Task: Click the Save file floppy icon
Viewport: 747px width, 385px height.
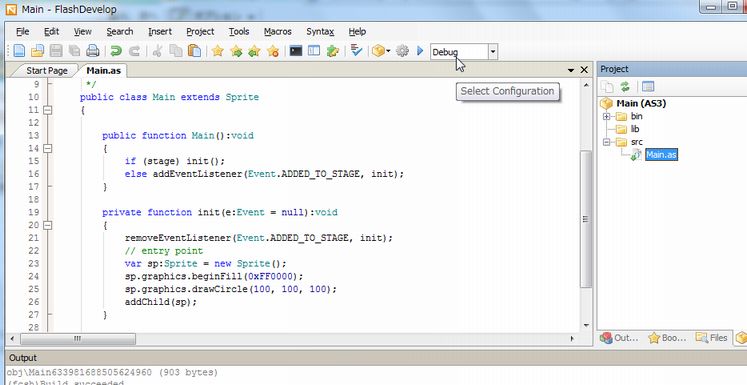Action: 56,51
